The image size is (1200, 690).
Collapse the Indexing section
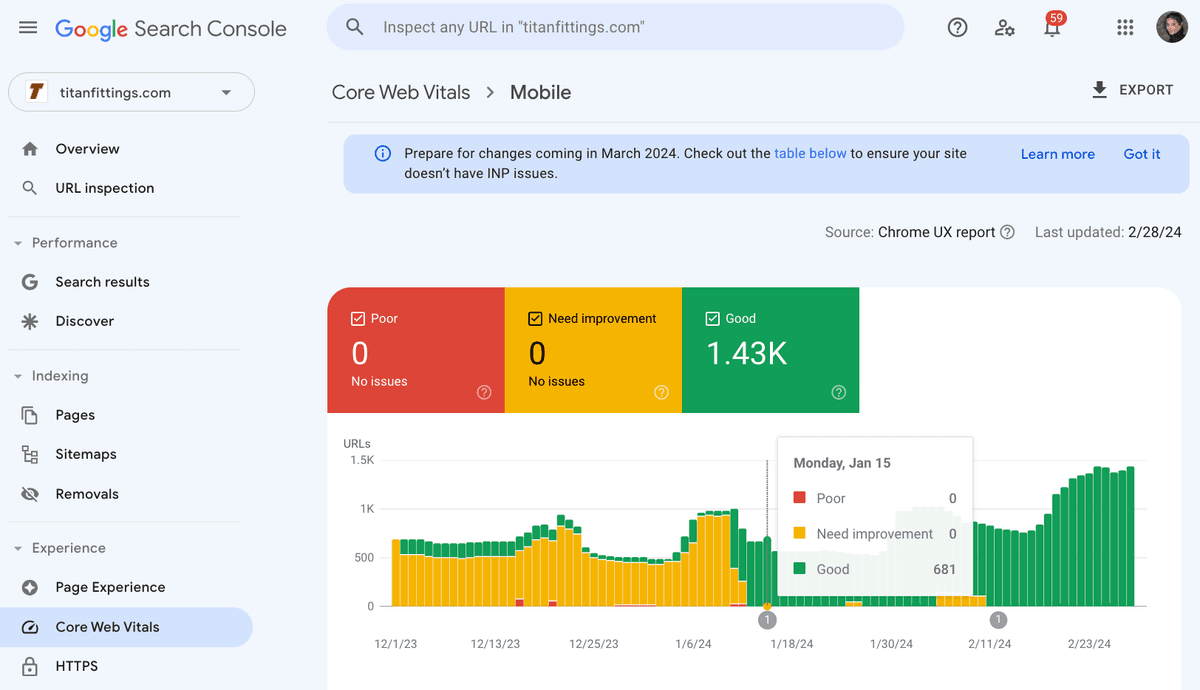(18, 376)
